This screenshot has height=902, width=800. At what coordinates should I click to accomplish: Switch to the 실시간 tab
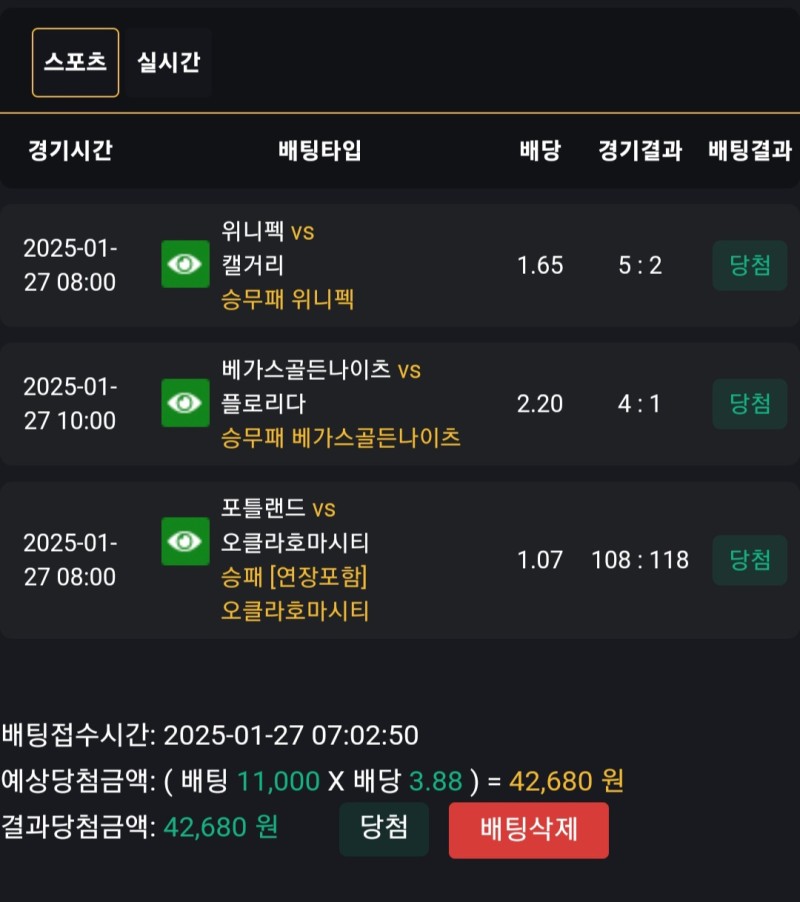pyautogui.click(x=168, y=62)
